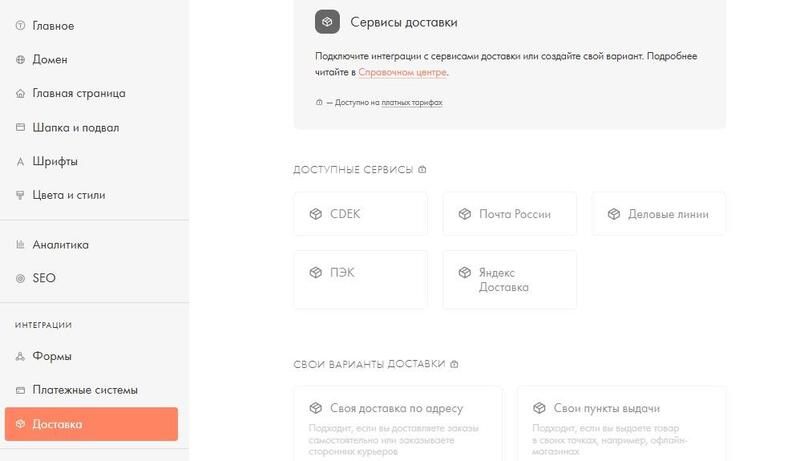Click the box icon on Яндекс Доставка card
The image size is (800, 461).
465,273
